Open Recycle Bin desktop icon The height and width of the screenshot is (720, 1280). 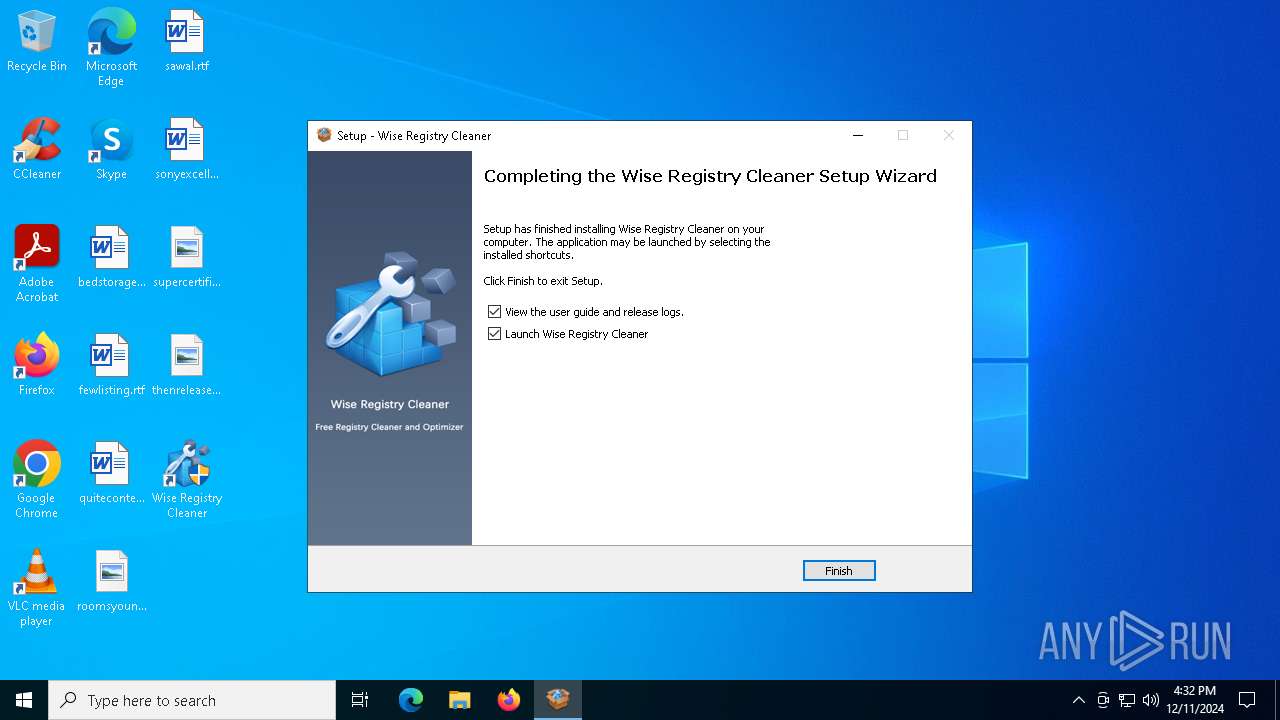click(37, 42)
